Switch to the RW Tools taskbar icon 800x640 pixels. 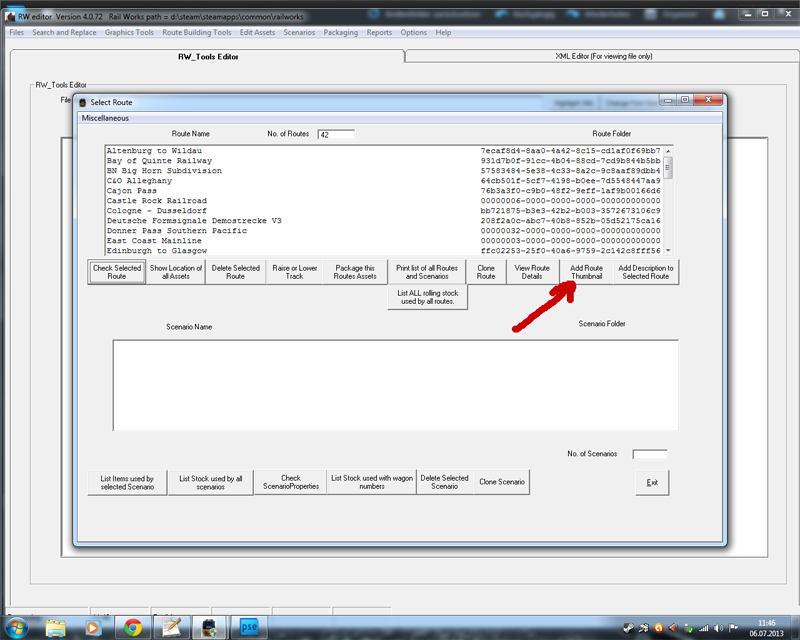click(x=210, y=627)
